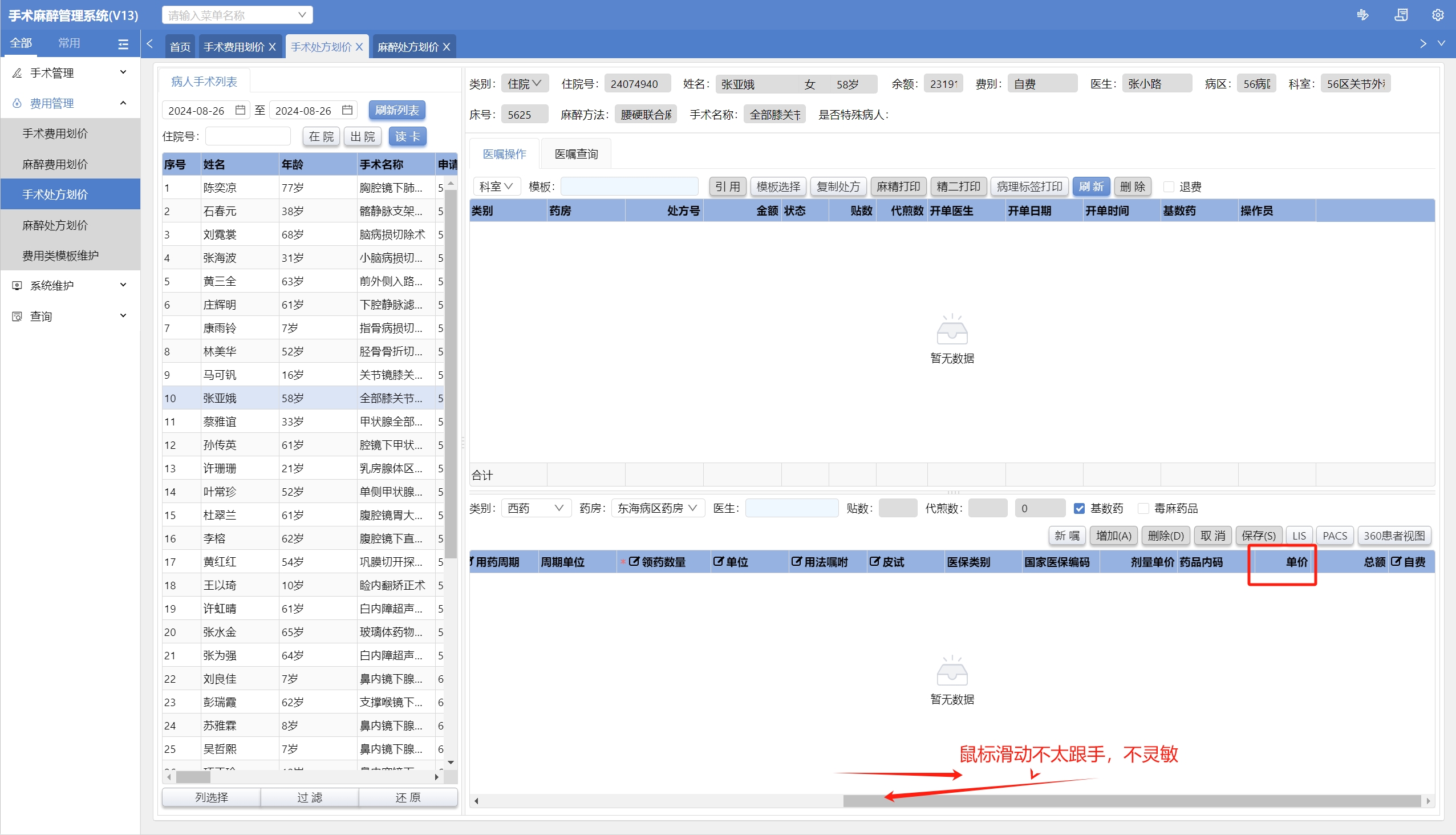Click the sidebar collapse hamburger icon
Screen dimensions: 1456x835
pyautogui.click(x=123, y=43)
